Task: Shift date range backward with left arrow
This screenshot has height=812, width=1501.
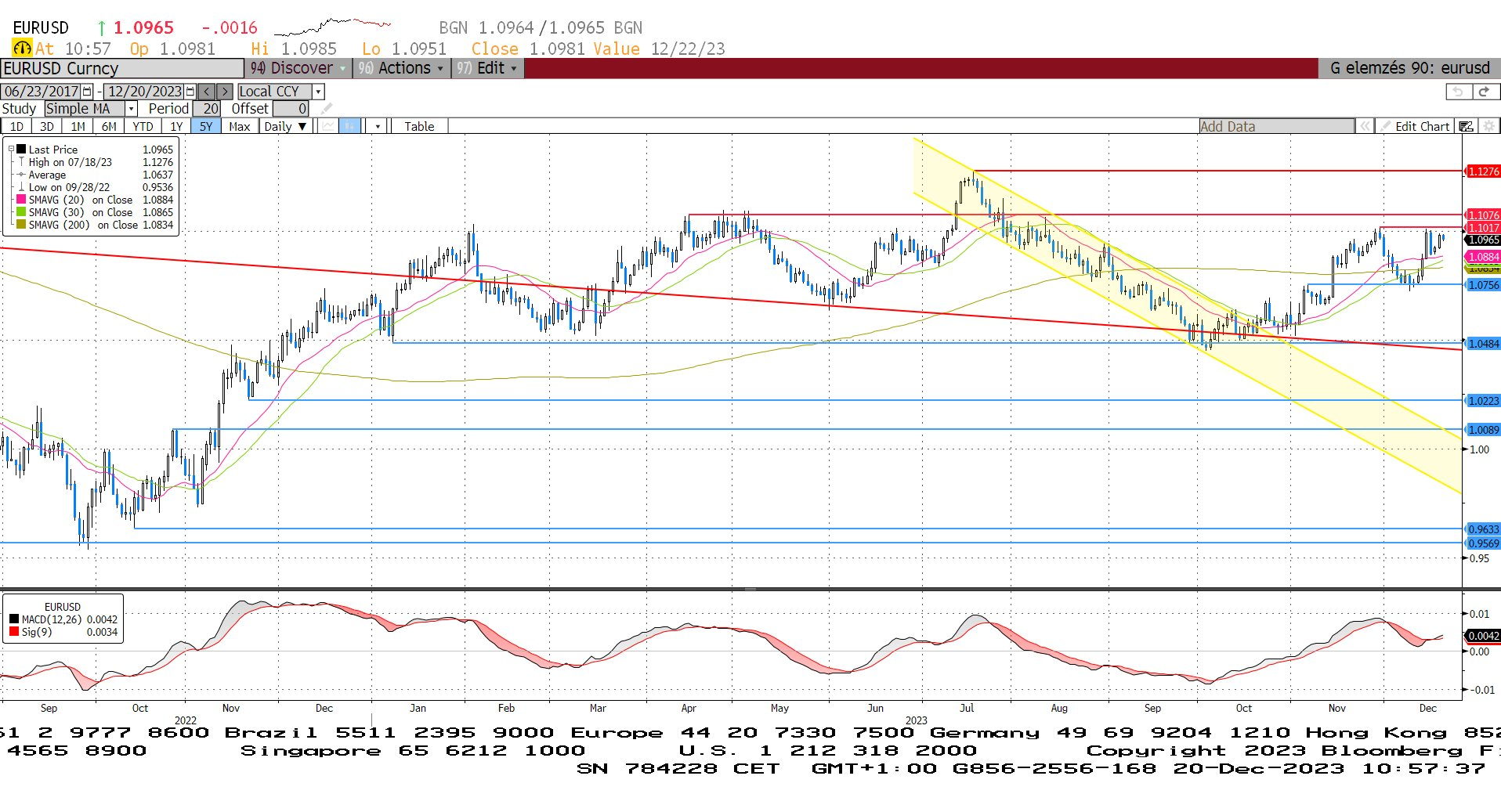Action: tap(206, 92)
